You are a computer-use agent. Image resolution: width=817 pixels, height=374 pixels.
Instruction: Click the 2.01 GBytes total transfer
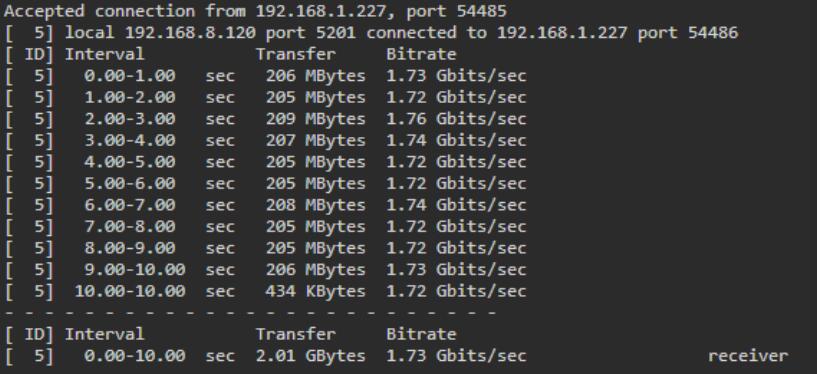(311, 356)
